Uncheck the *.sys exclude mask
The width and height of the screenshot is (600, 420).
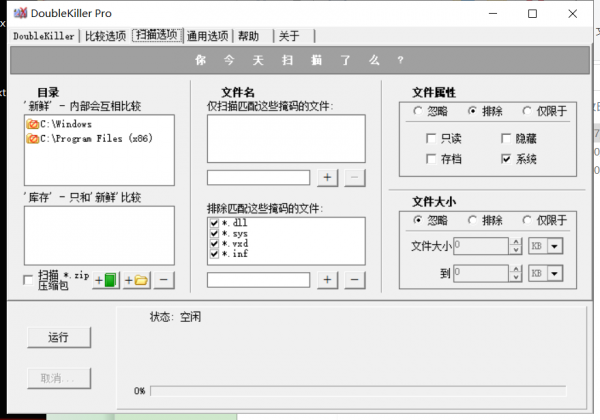tap(214, 233)
